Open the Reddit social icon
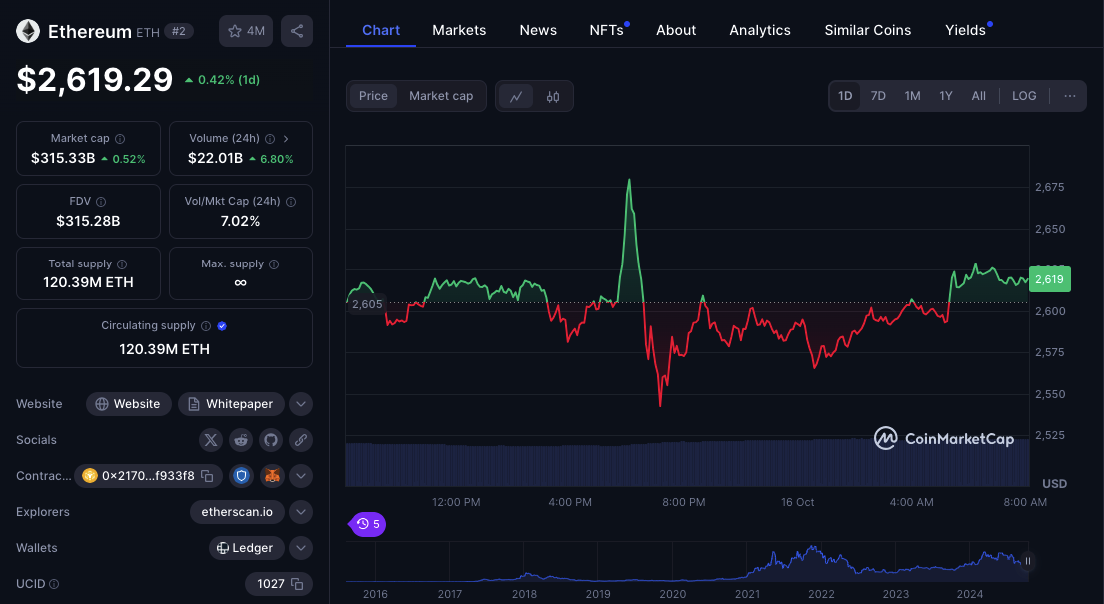Viewport: 1104px width, 604px height. (x=241, y=440)
